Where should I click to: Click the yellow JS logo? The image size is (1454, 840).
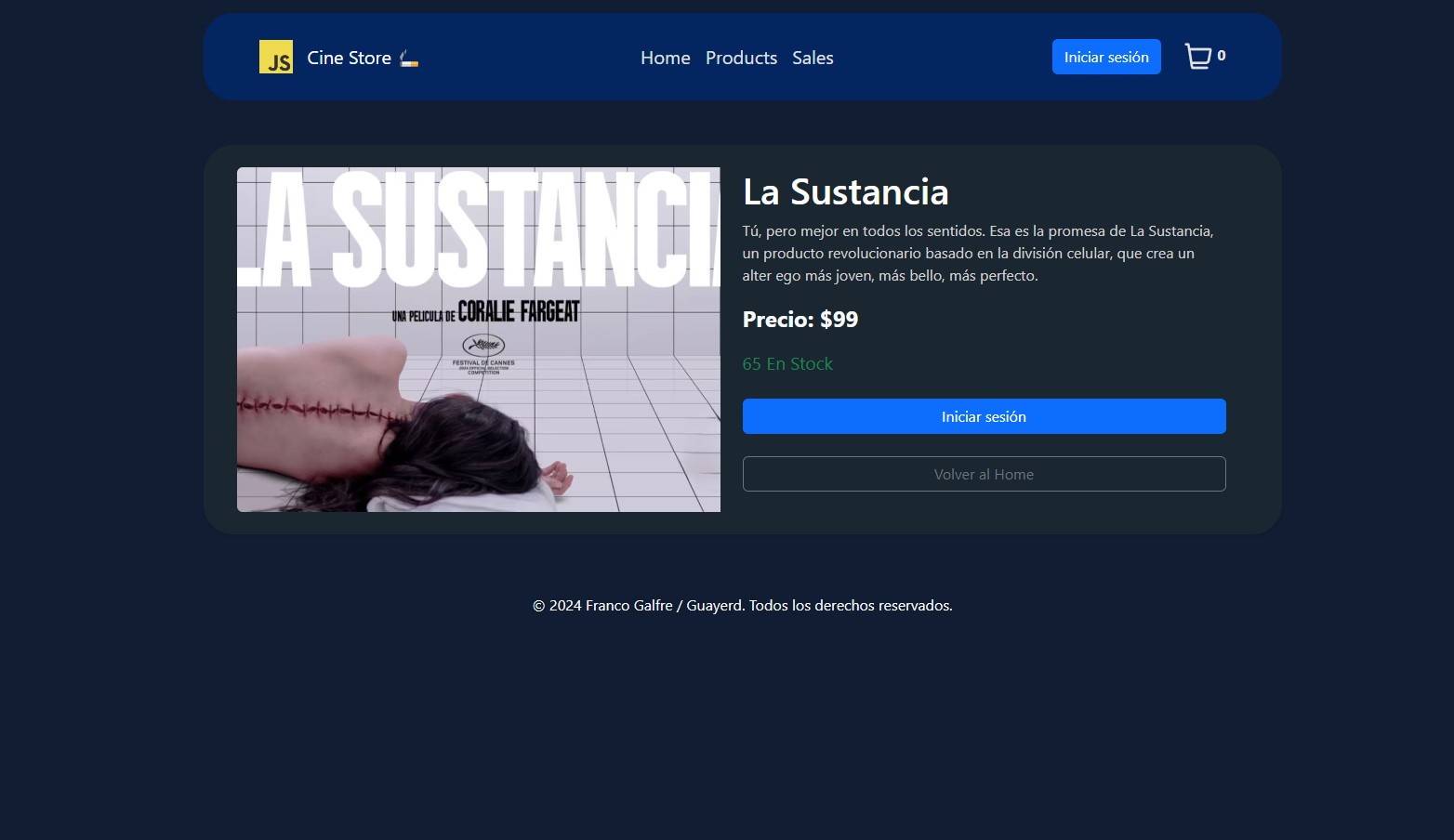(x=276, y=57)
